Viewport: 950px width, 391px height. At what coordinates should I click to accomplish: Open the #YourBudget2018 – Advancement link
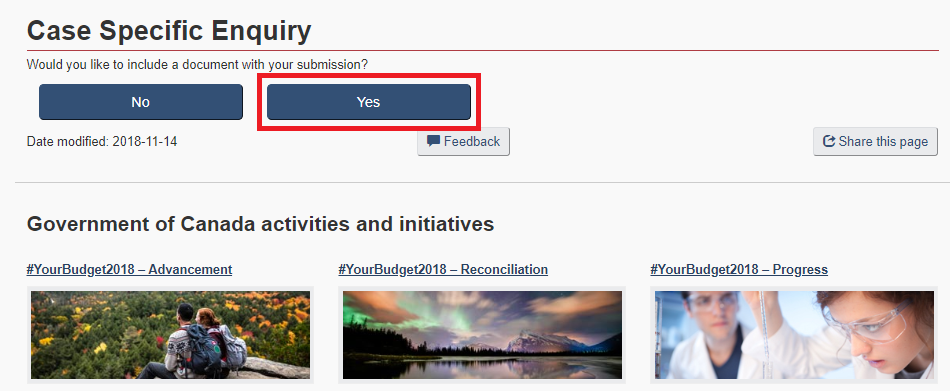click(129, 269)
